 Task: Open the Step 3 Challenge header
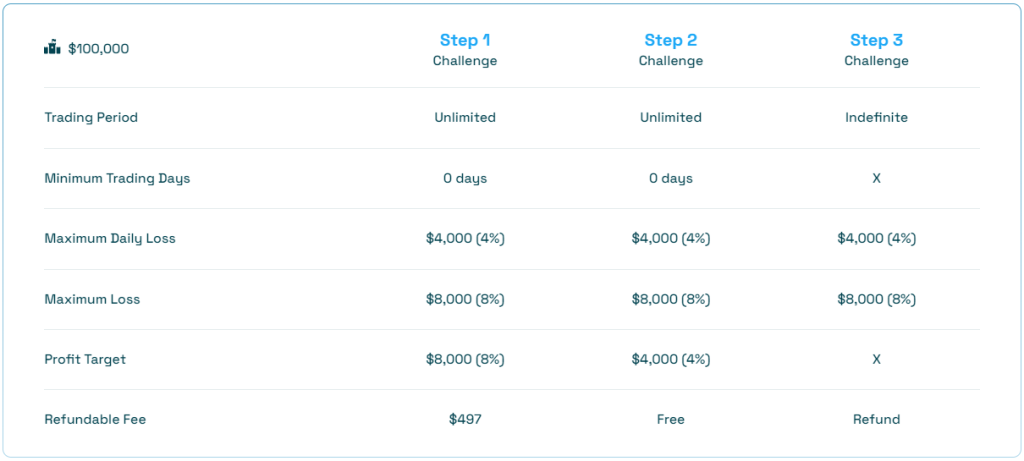click(x=876, y=50)
